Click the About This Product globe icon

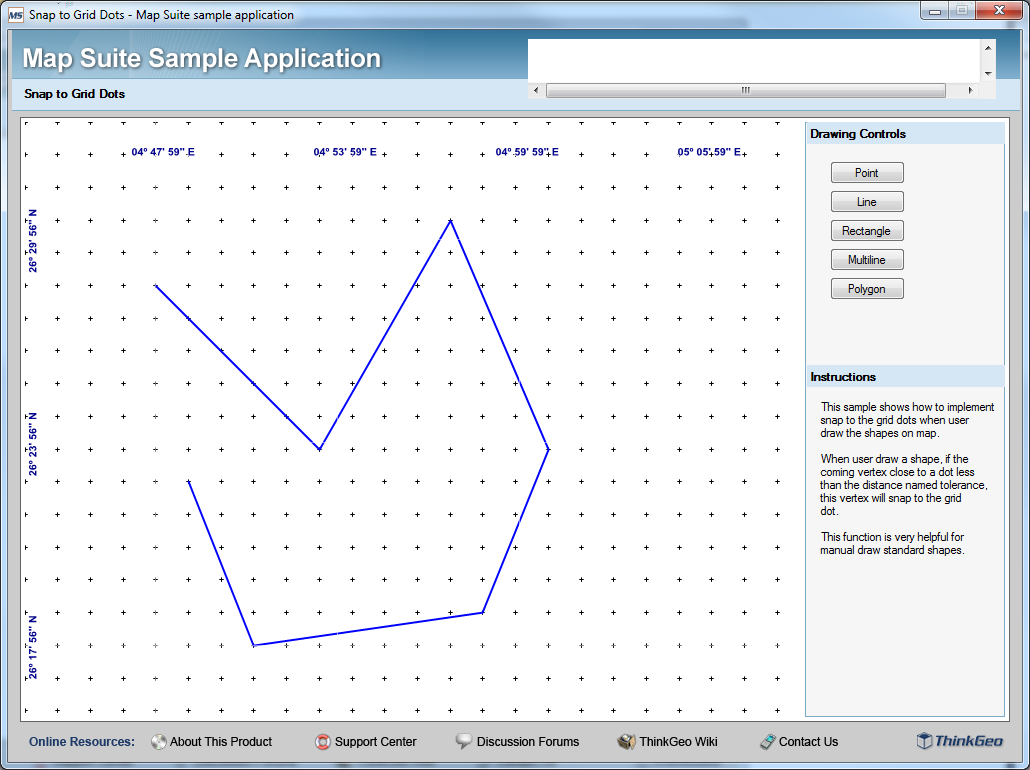tap(158, 742)
